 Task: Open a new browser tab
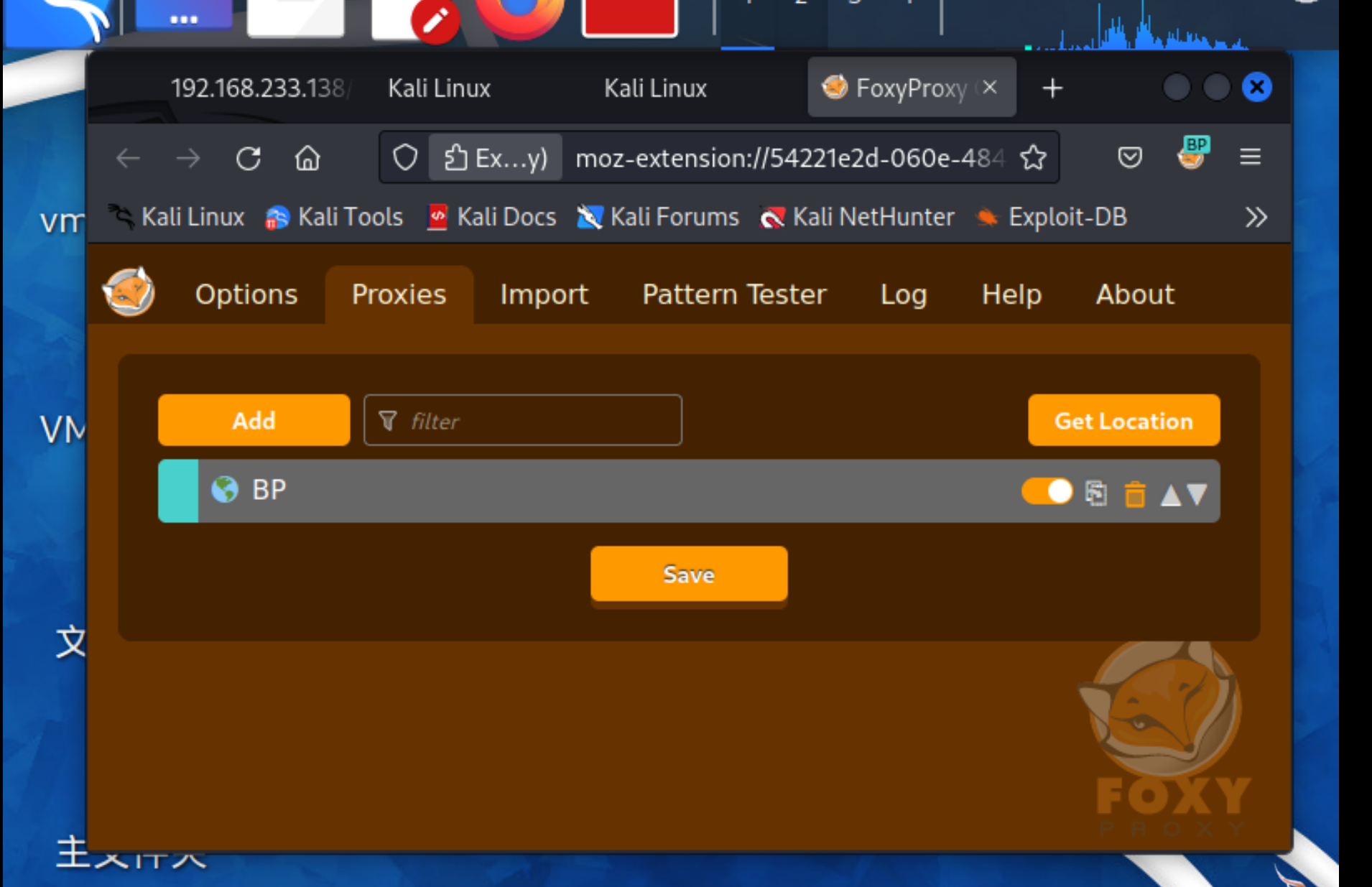(1052, 88)
